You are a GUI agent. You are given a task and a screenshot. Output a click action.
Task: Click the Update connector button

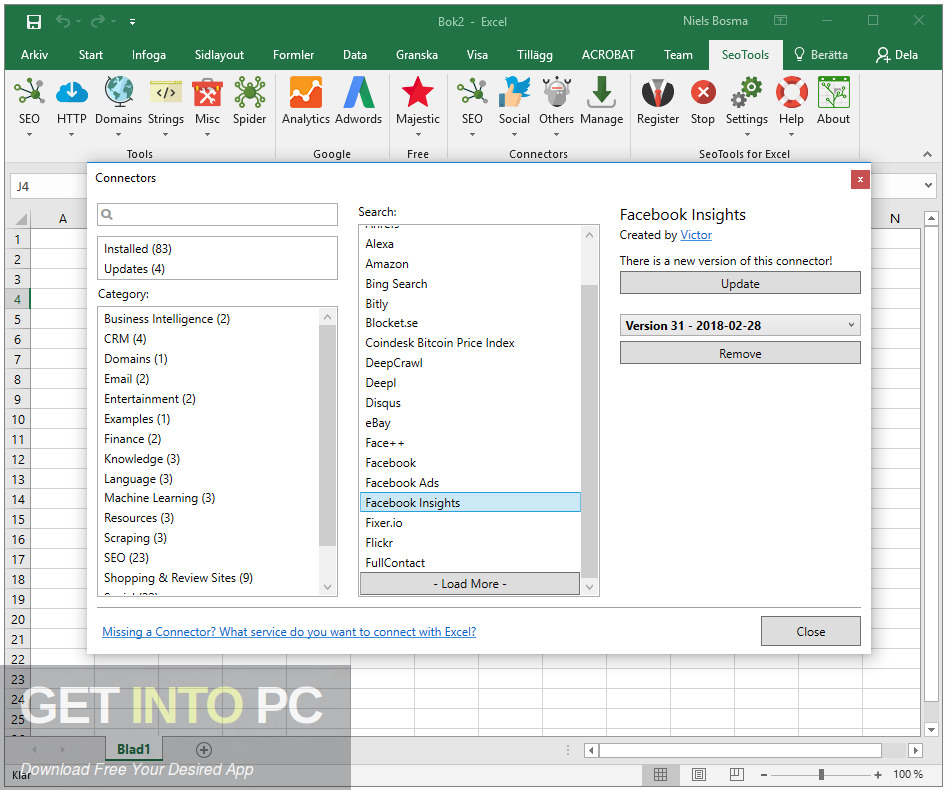[739, 283]
